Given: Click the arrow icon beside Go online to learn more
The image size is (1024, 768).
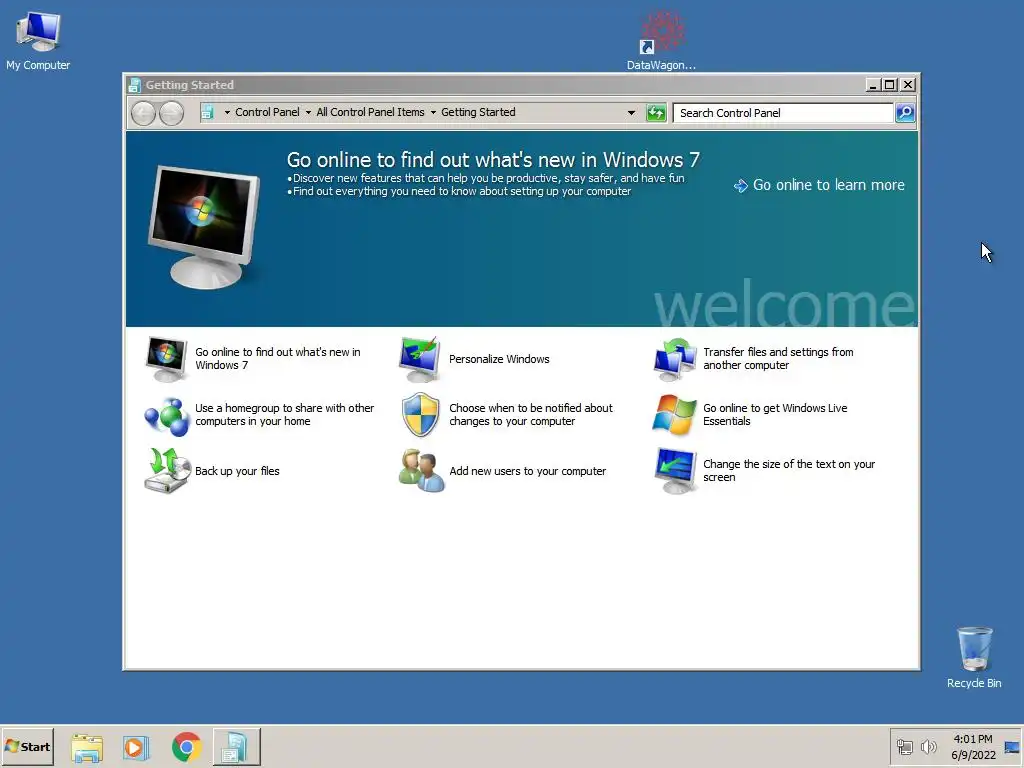Looking at the screenshot, I should [x=741, y=186].
